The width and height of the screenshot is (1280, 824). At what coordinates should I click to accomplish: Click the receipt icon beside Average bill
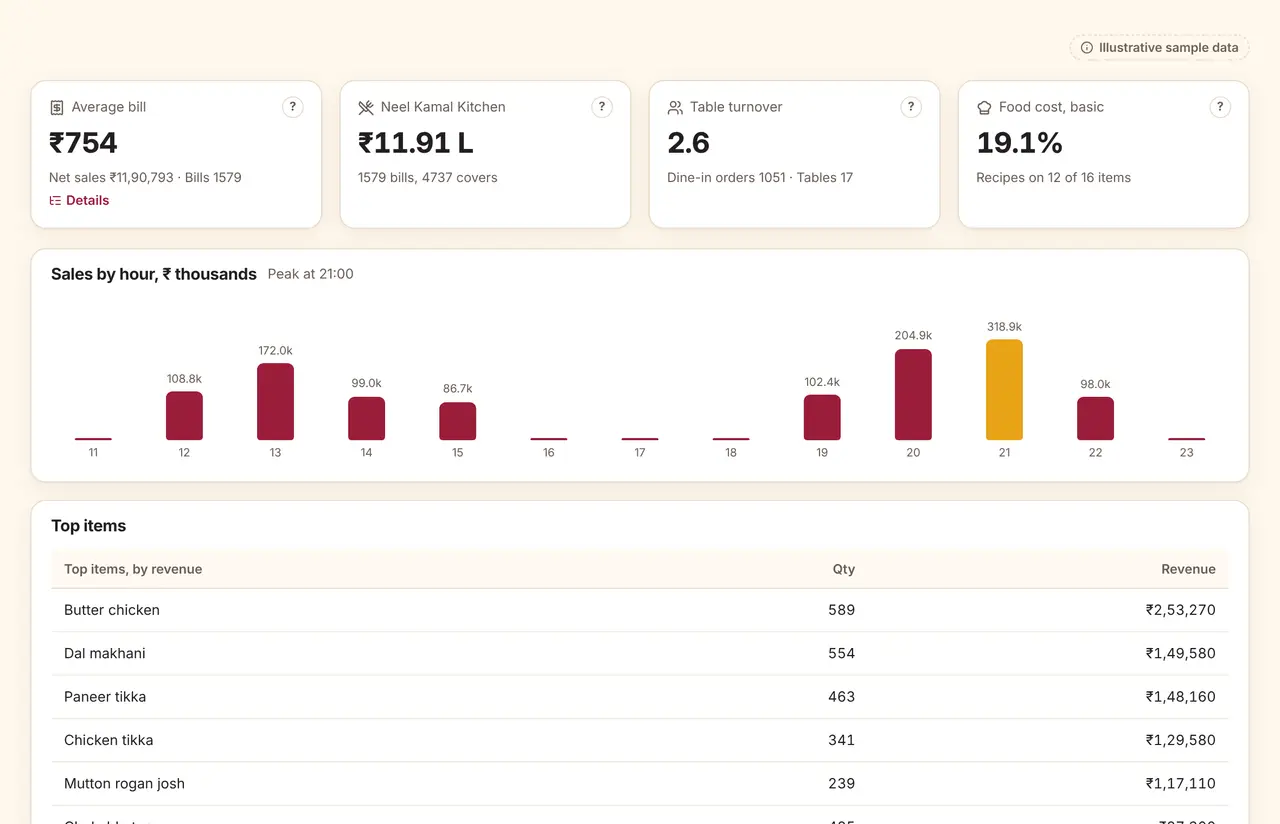(x=57, y=107)
